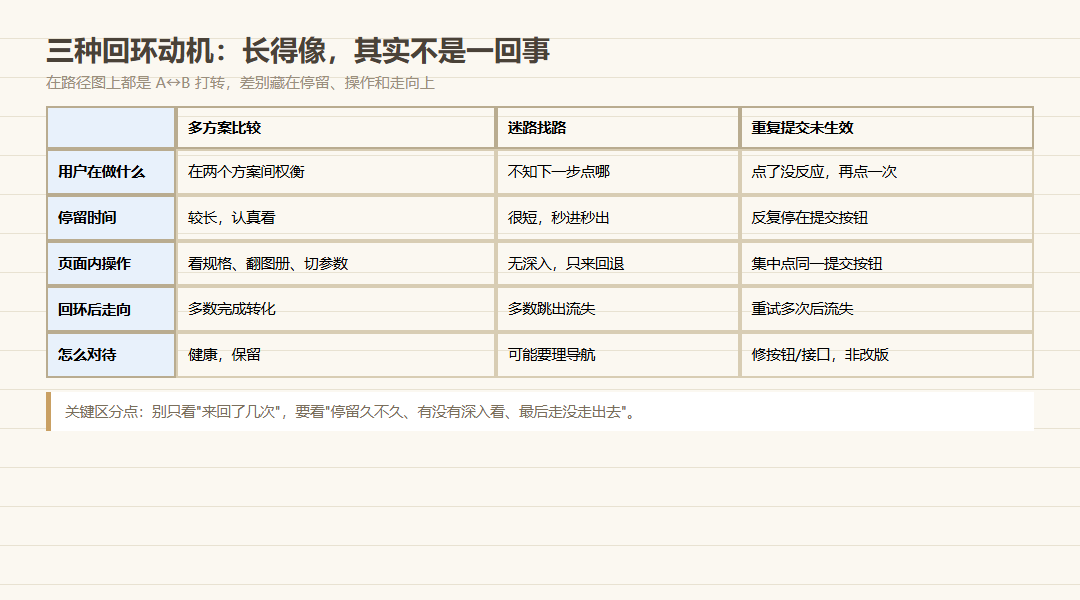Click the cell 多数跳出流失
Image resolution: width=1080 pixels, height=600 pixels.
[x=618, y=309]
